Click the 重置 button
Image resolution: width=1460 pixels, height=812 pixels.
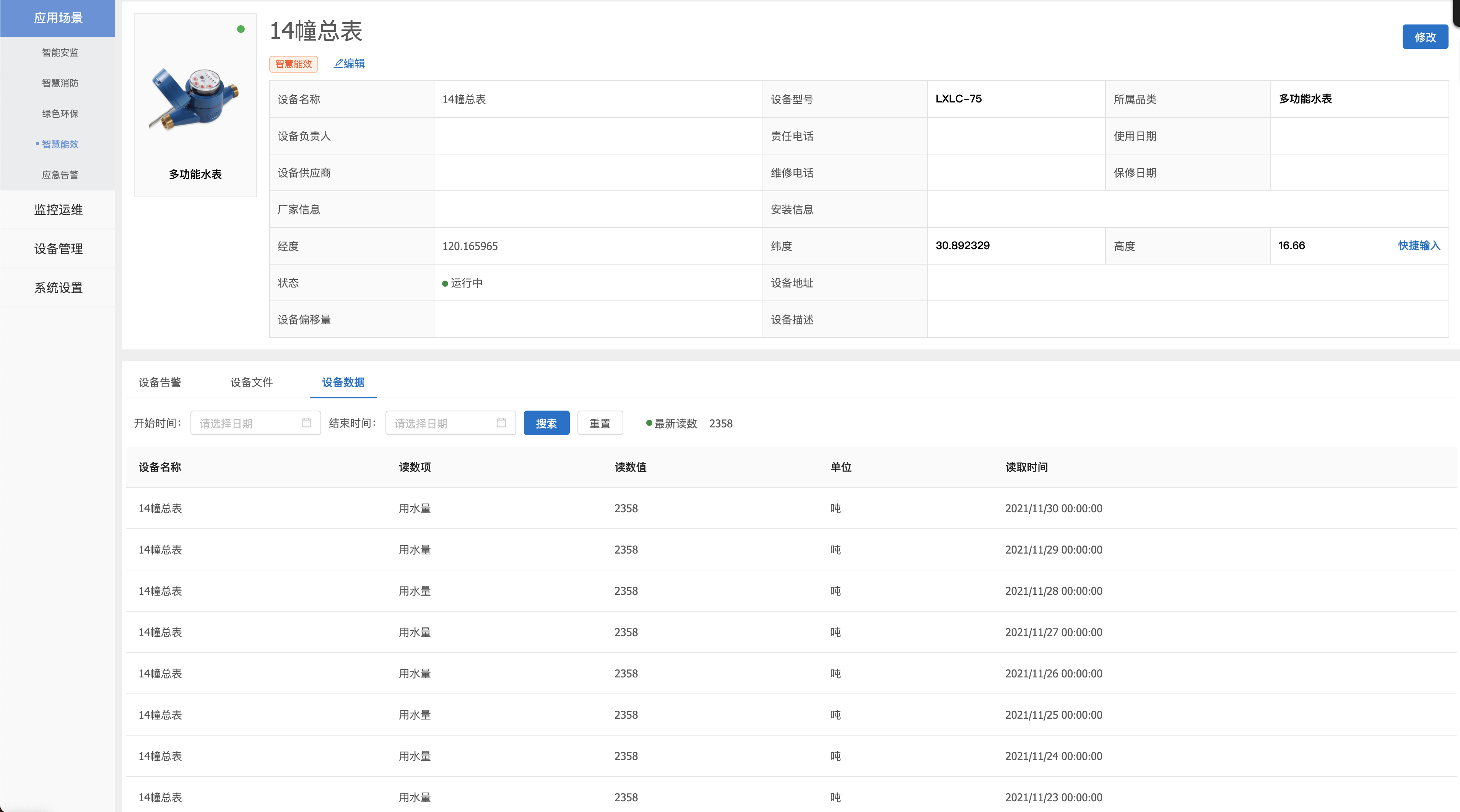coord(600,423)
